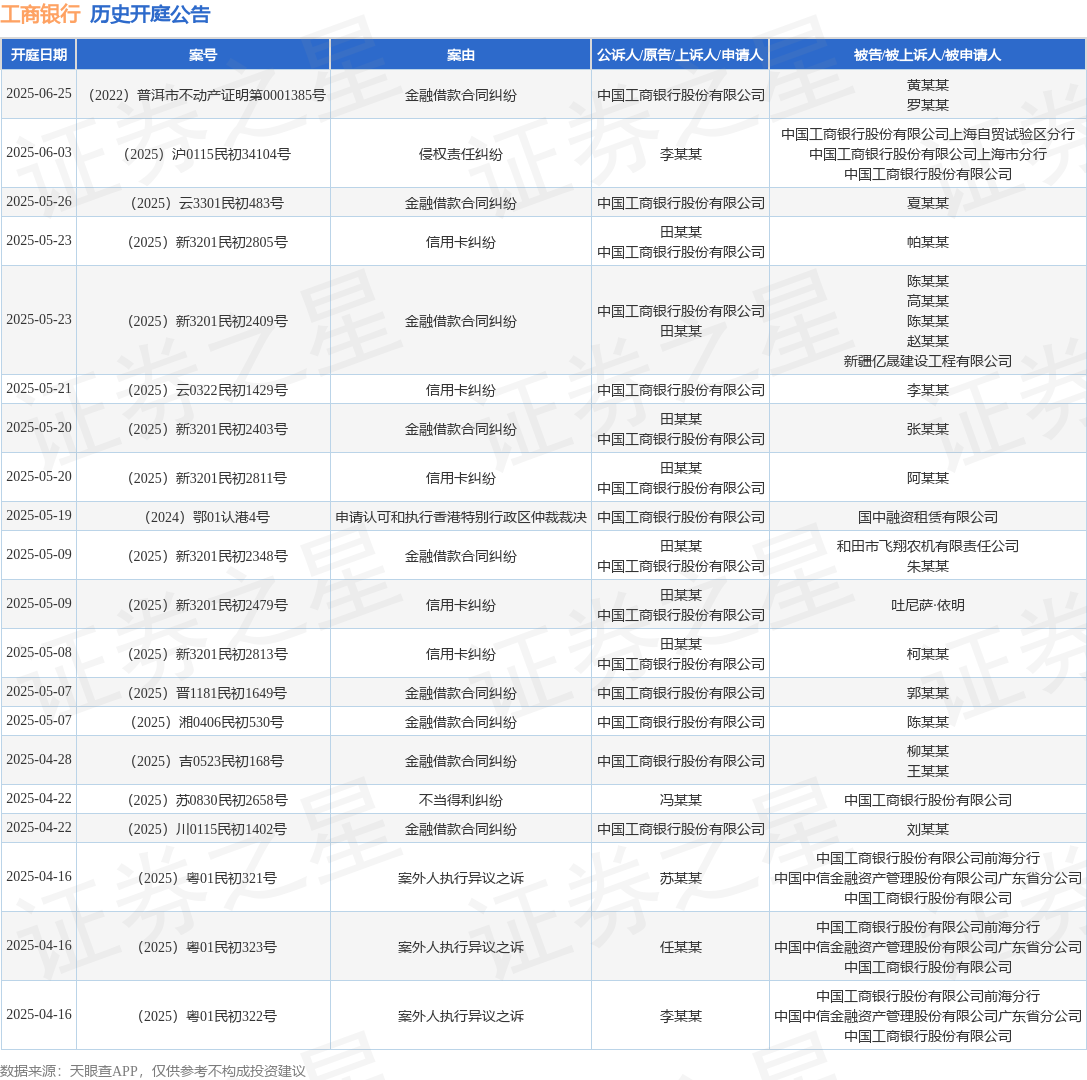
Task: Select case number 吉0523民初168号
Action: (207, 761)
